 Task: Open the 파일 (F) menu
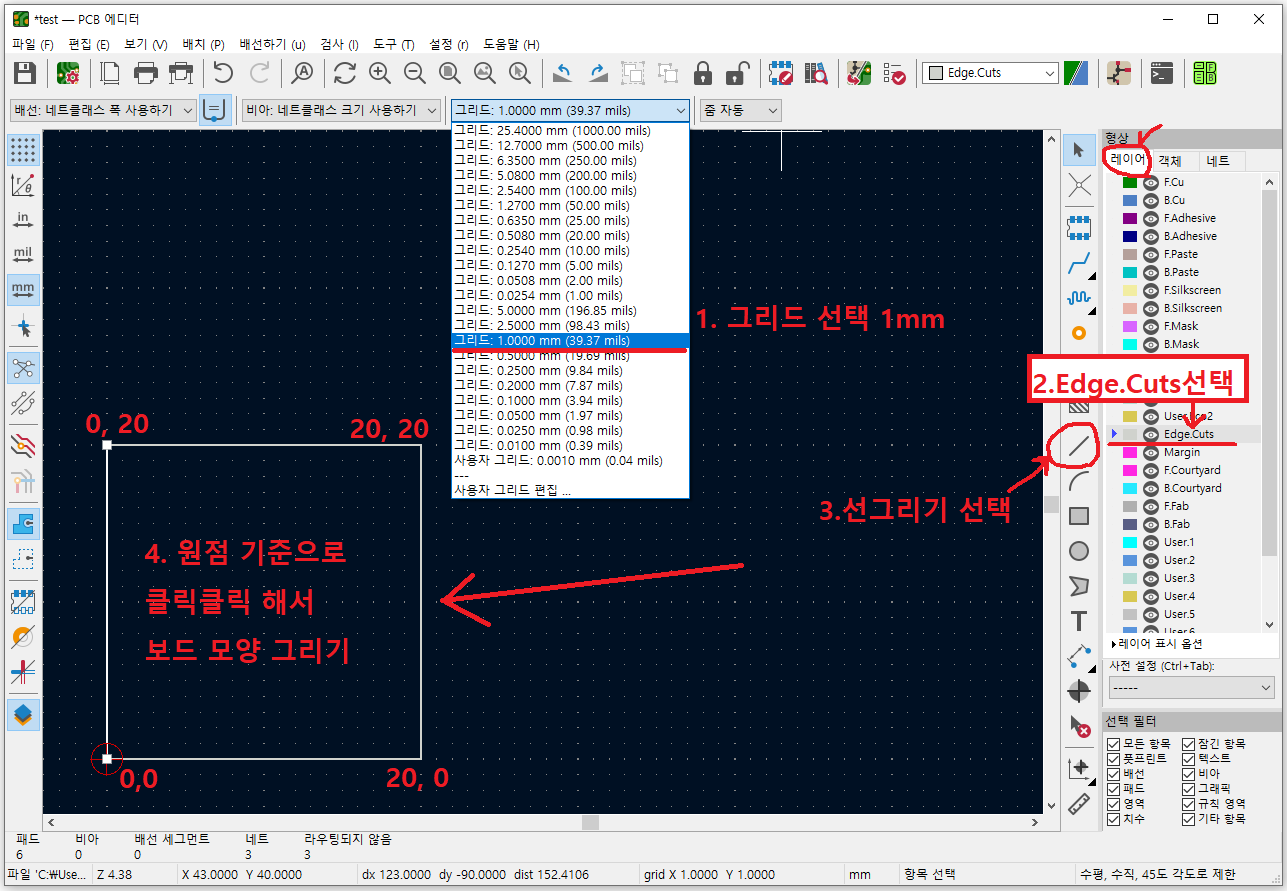pyautogui.click(x=33, y=45)
